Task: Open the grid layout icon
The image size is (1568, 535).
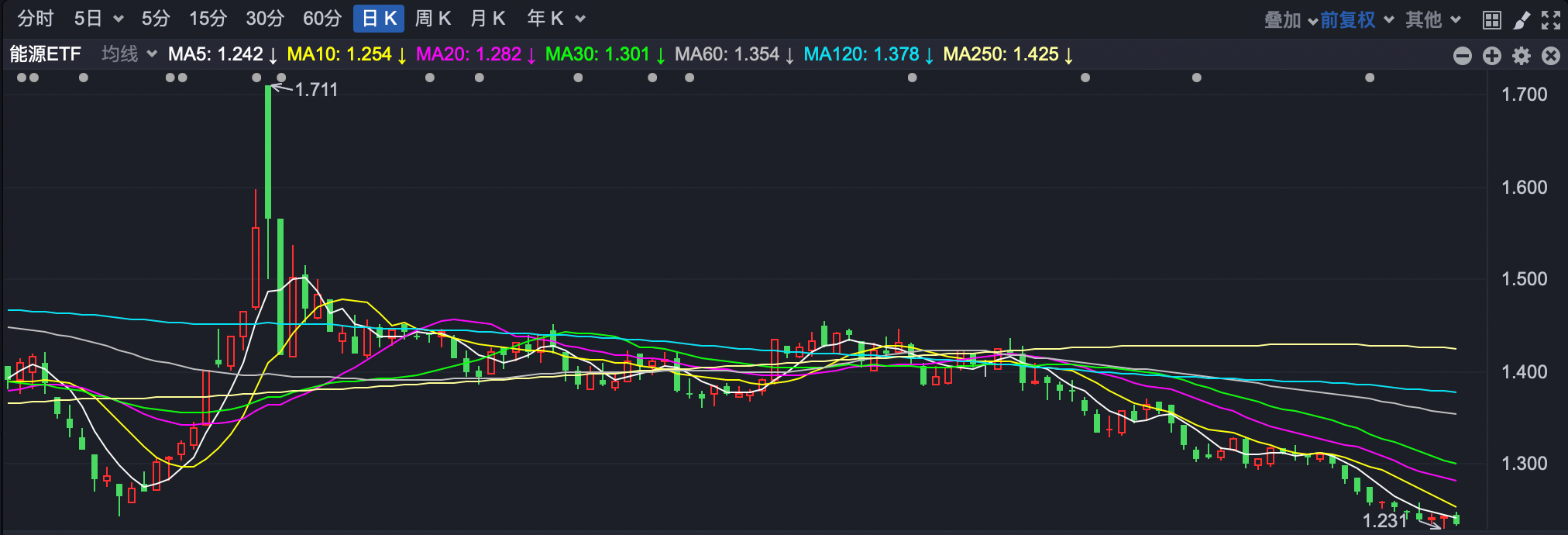Action: (x=1491, y=20)
